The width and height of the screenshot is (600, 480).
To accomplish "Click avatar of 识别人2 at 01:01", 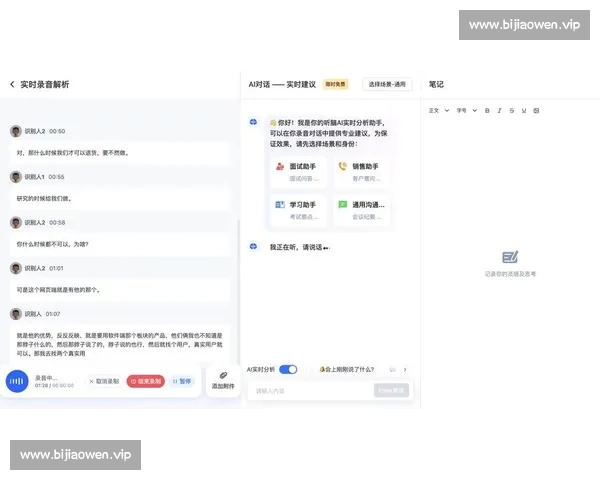I will click(x=16, y=268).
